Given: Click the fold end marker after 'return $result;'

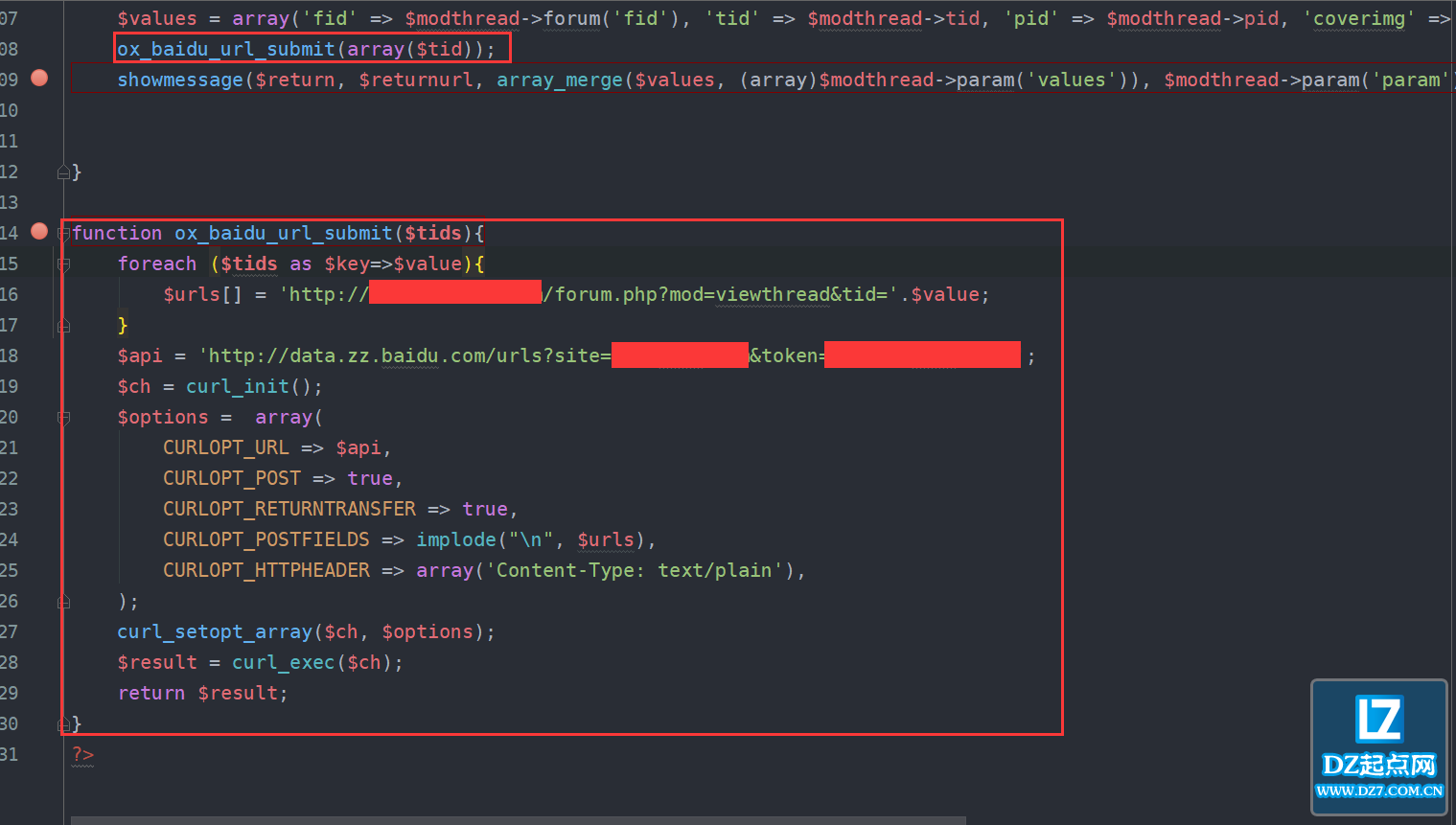Looking at the screenshot, I should click(x=63, y=723).
